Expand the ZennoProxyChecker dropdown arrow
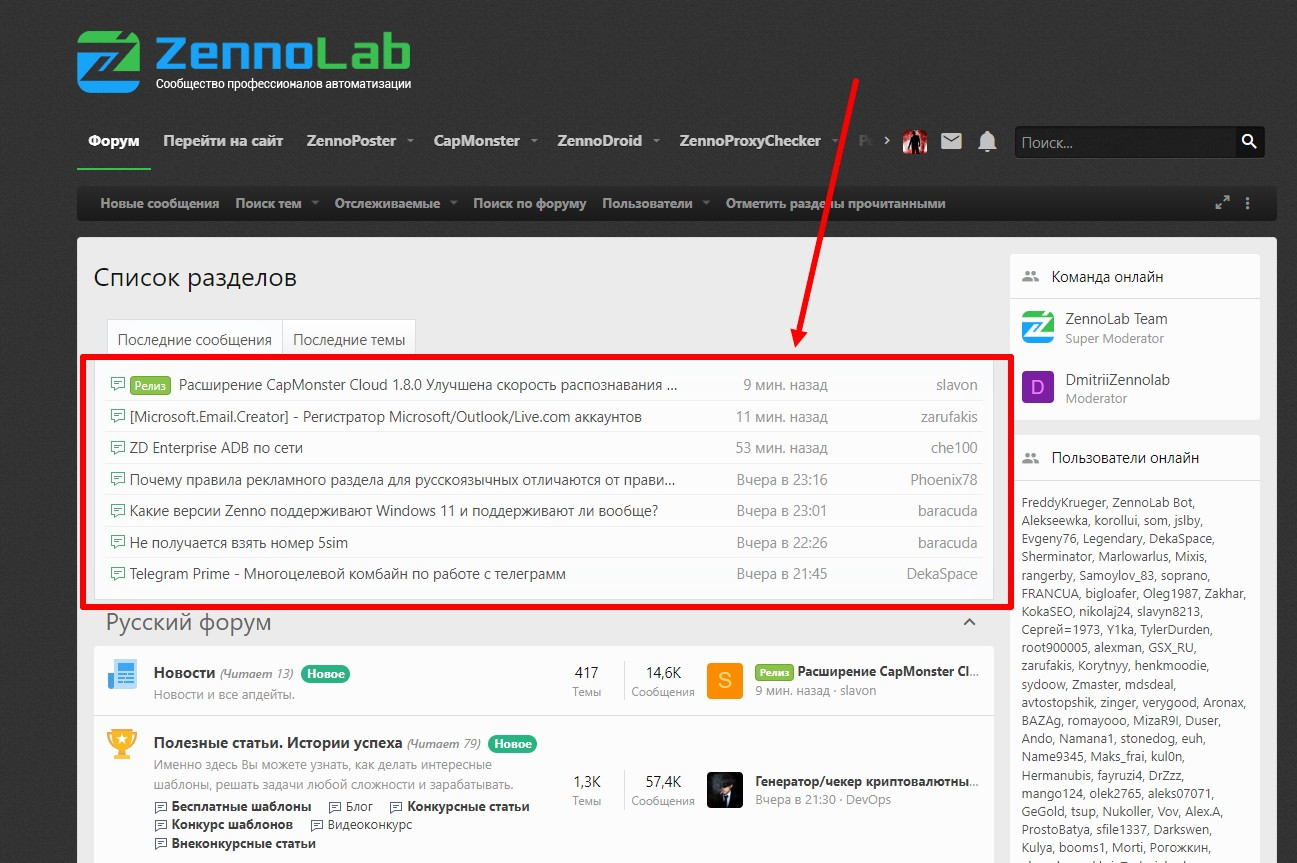 pos(835,141)
